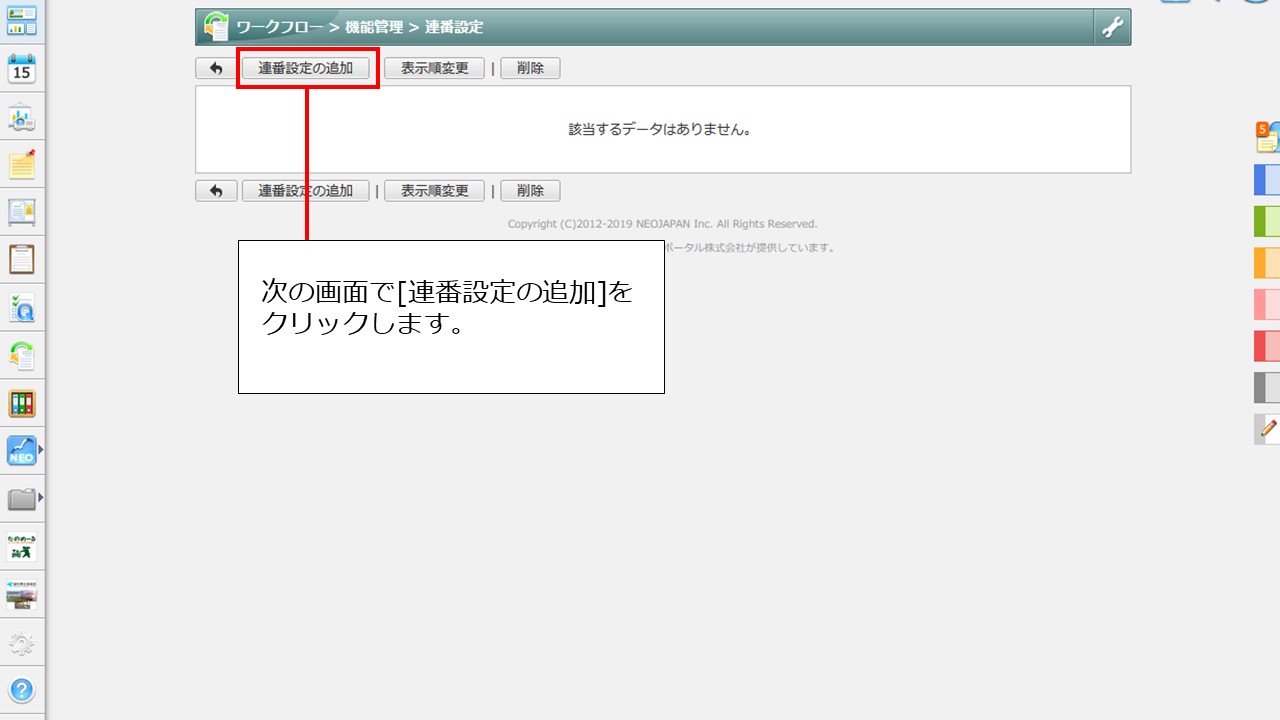Click 連番設定 in the breadcrumb
The height and width of the screenshot is (720, 1280).
(454, 27)
